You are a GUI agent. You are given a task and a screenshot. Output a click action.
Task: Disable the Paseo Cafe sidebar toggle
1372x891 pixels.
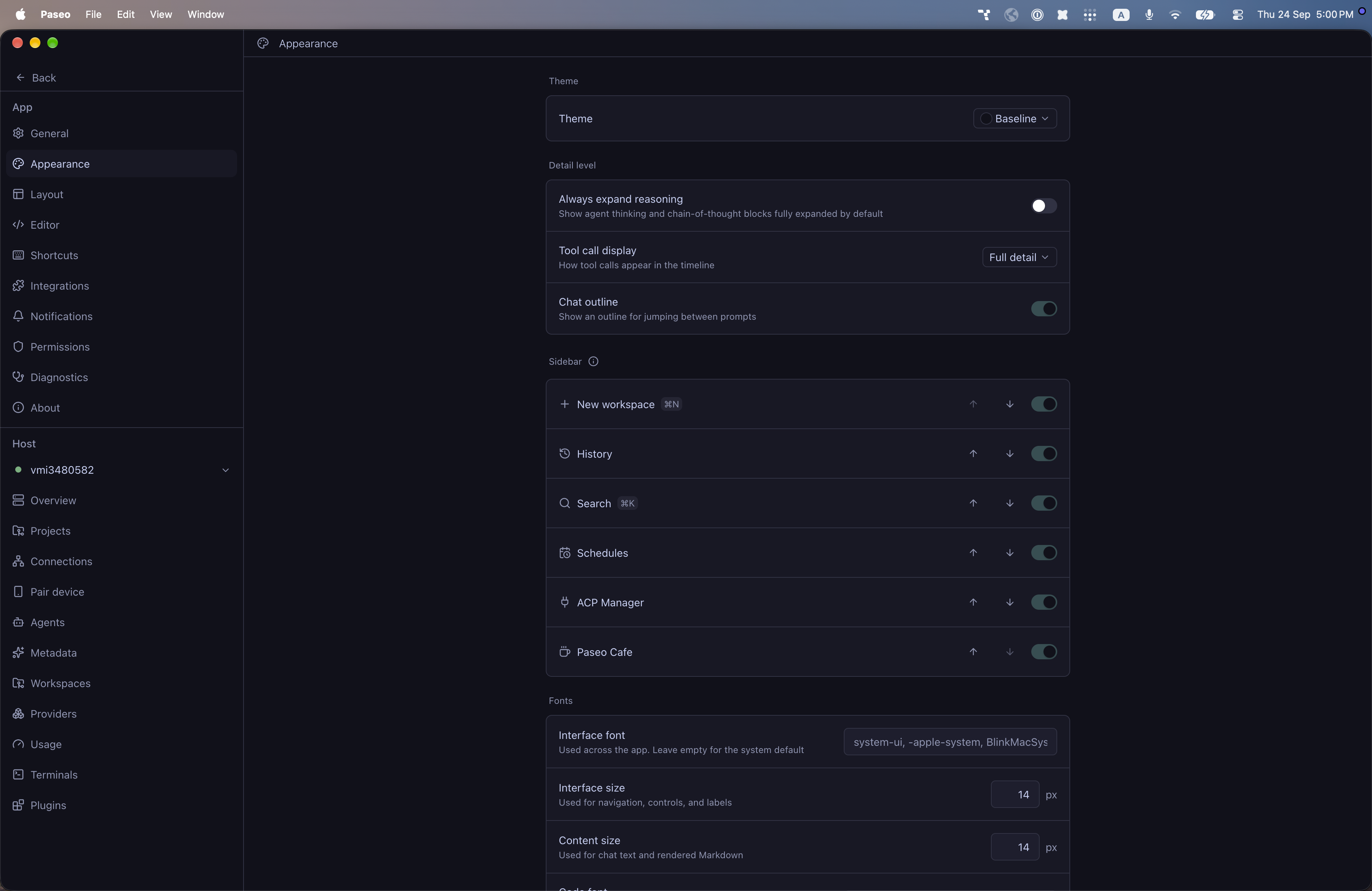tap(1043, 652)
